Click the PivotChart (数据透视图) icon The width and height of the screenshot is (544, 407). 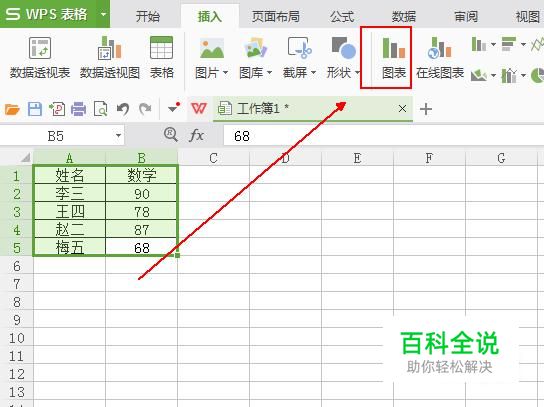click(110, 48)
